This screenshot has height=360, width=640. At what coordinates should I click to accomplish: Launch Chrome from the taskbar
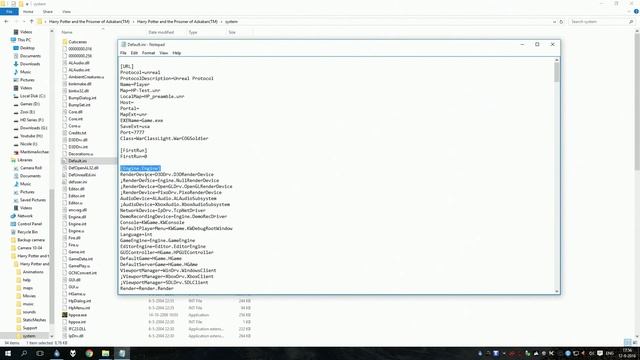point(89,353)
